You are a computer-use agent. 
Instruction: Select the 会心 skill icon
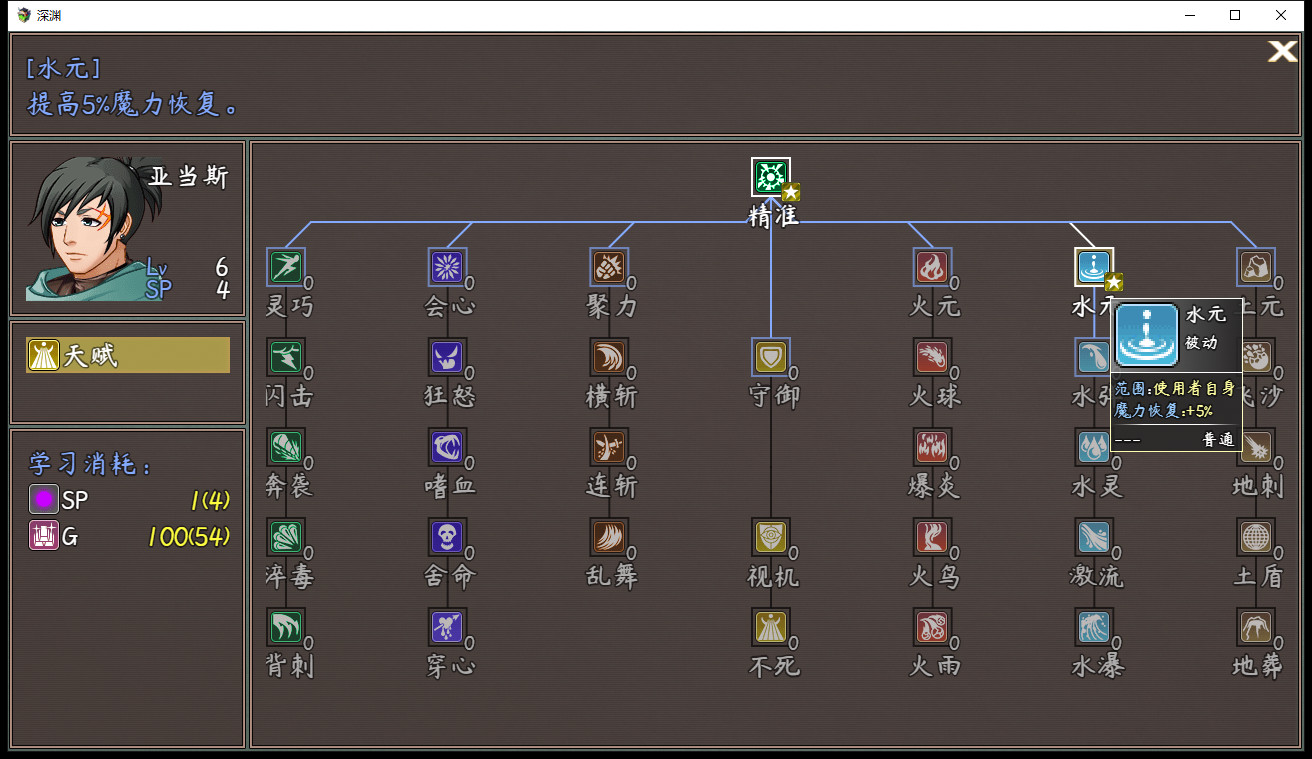pos(448,266)
